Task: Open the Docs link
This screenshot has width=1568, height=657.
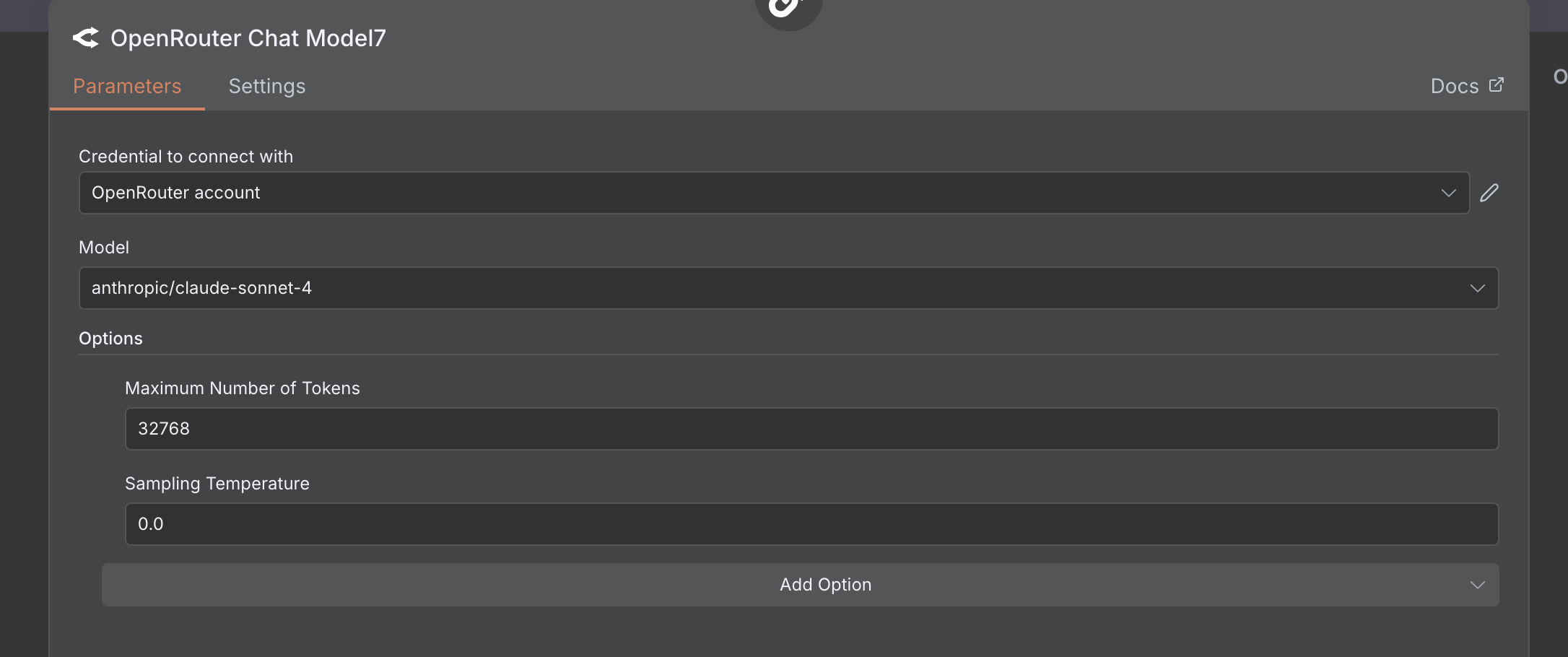Action: click(x=1455, y=86)
